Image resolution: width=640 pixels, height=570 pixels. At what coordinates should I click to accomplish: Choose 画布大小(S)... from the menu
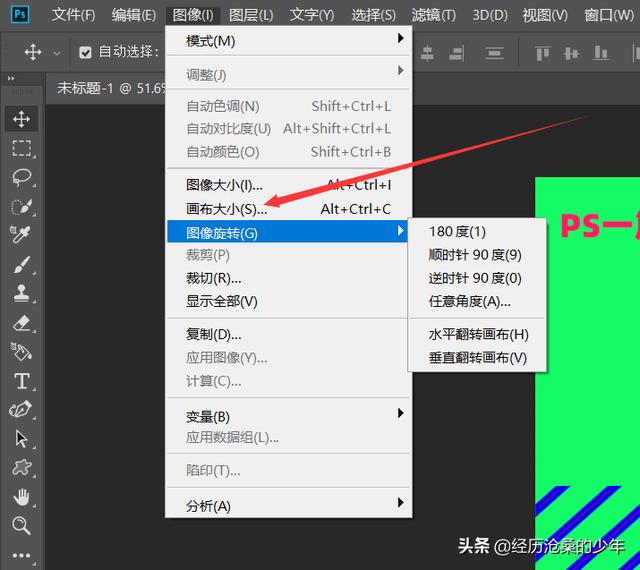pos(288,209)
